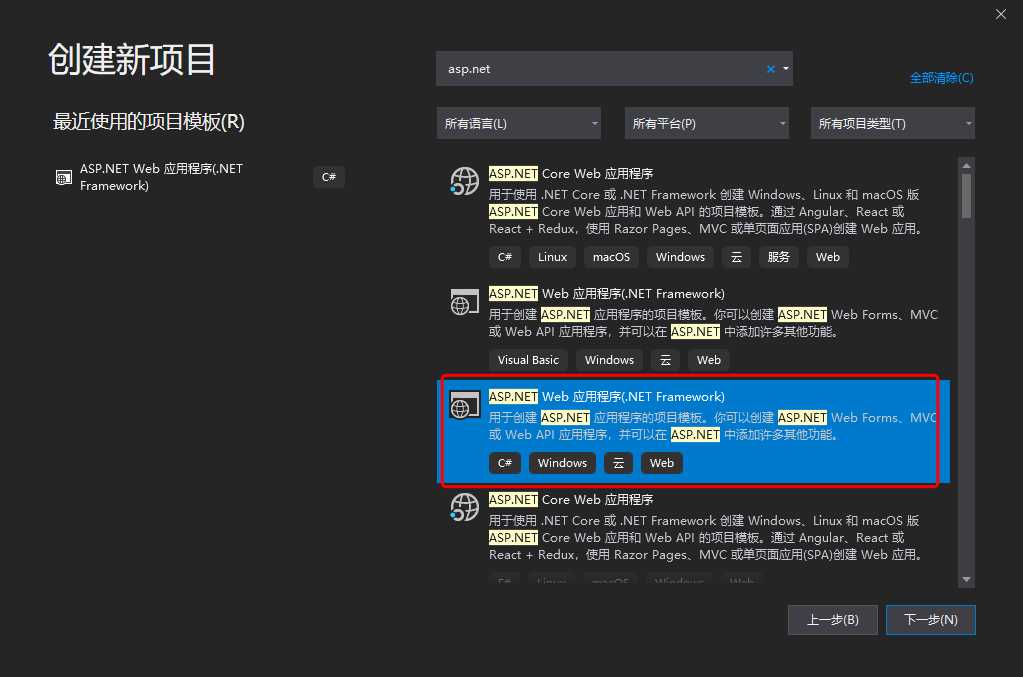
Task: Clear search text with the X icon
Action: click(770, 69)
